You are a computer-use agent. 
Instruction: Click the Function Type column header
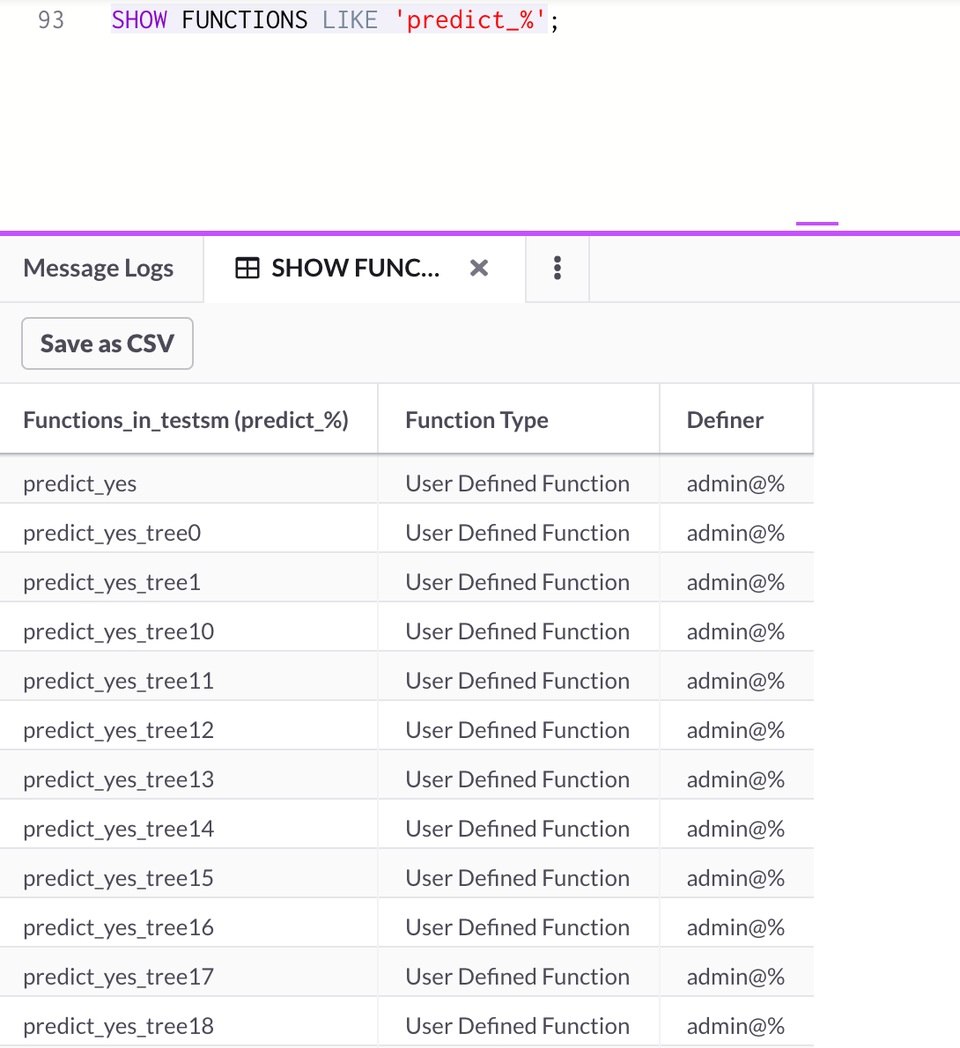click(475, 419)
